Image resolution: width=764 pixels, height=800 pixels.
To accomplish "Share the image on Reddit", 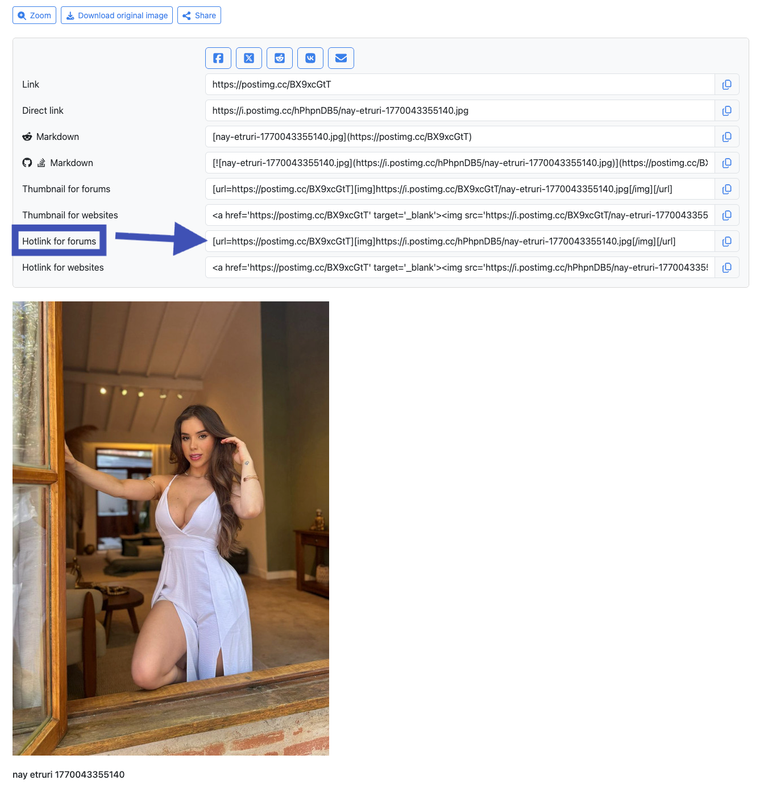I will [x=279, y=58].
